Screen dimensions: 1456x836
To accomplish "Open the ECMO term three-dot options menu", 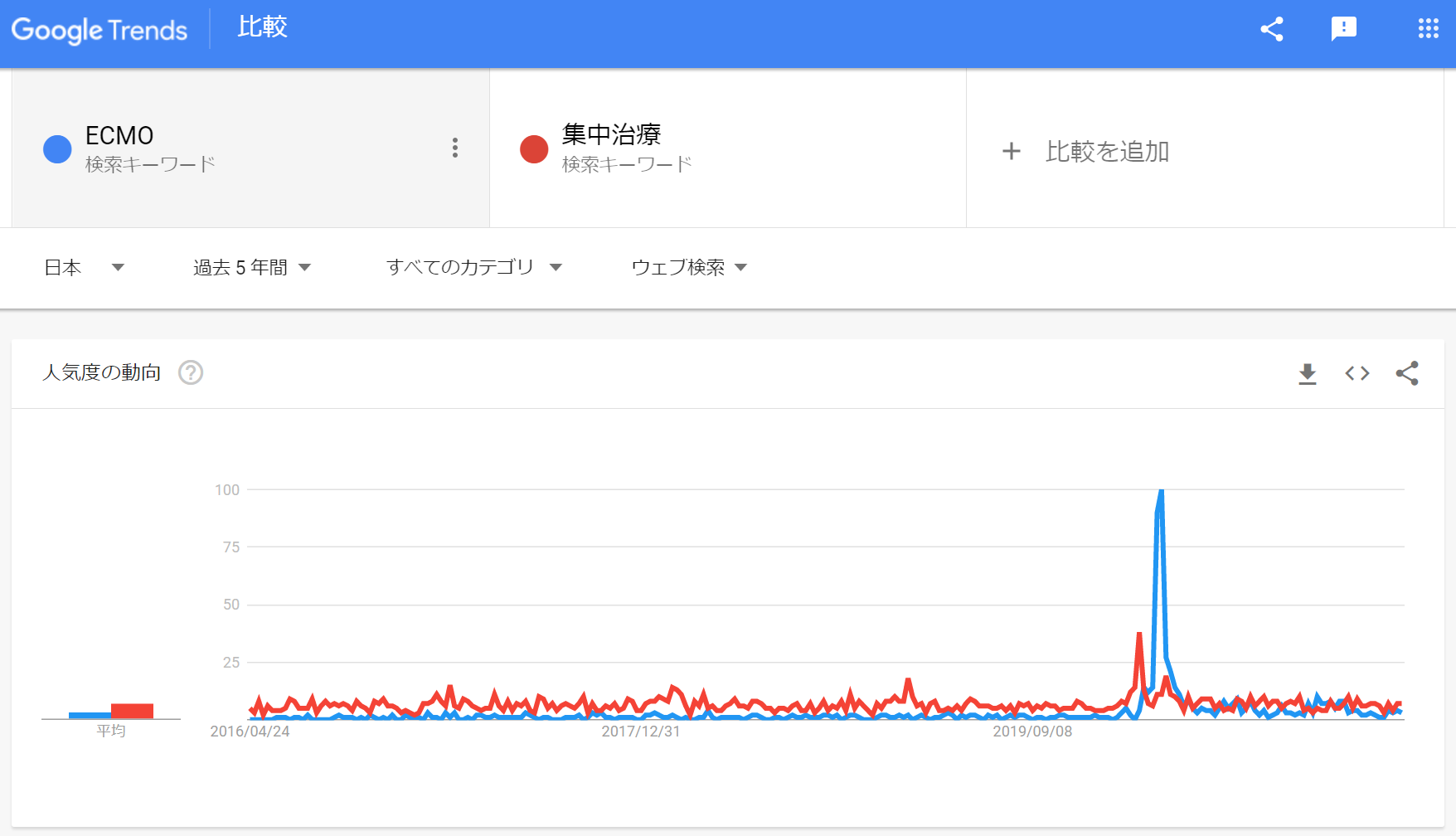I will coord(454,148).
